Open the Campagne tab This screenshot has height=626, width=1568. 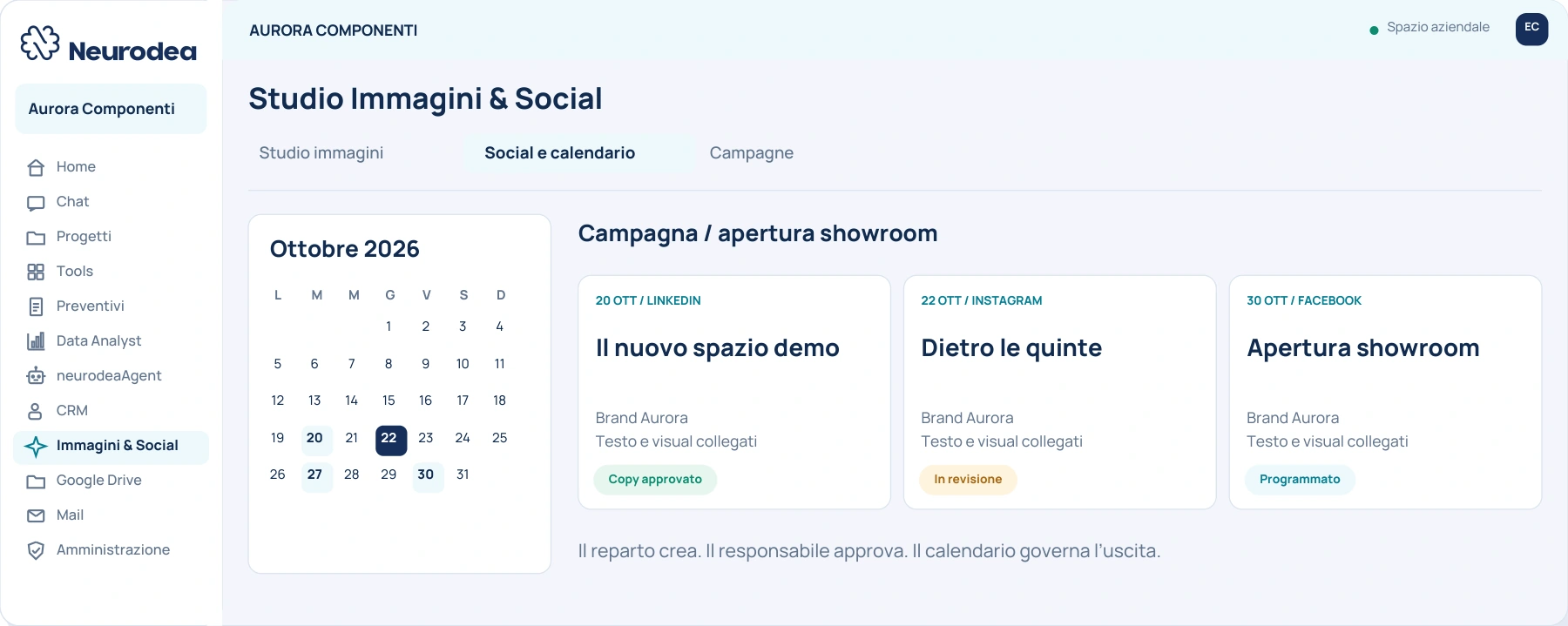click(x=751, y=153)
